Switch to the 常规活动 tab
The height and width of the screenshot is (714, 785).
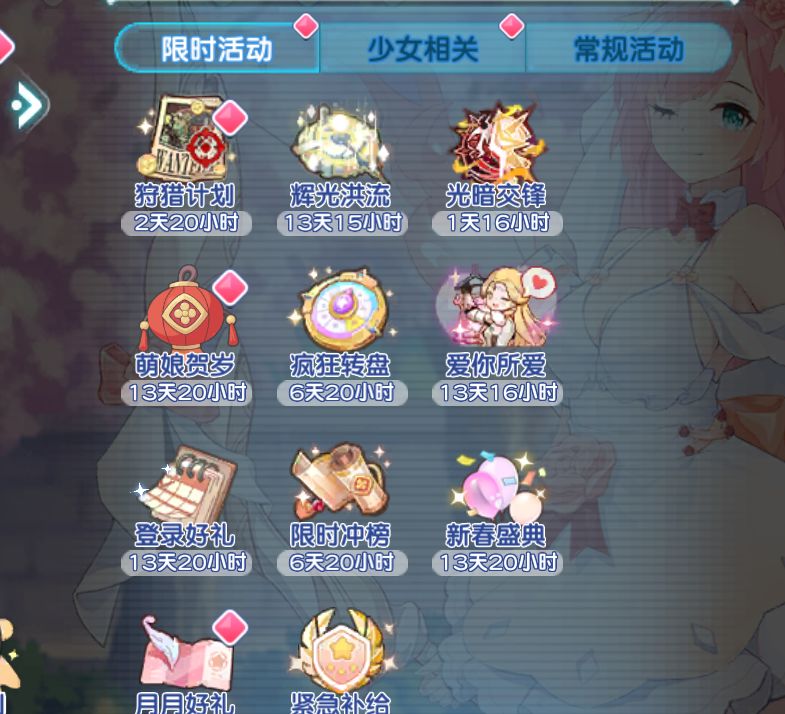629,49
